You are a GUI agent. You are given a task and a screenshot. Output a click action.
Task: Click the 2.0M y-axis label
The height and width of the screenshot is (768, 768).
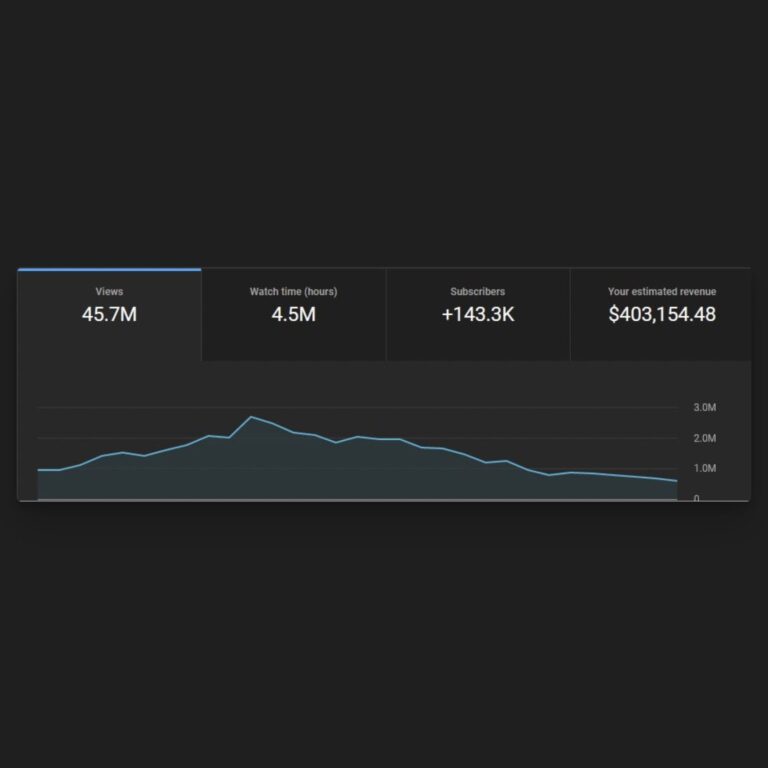coord(704,438)
